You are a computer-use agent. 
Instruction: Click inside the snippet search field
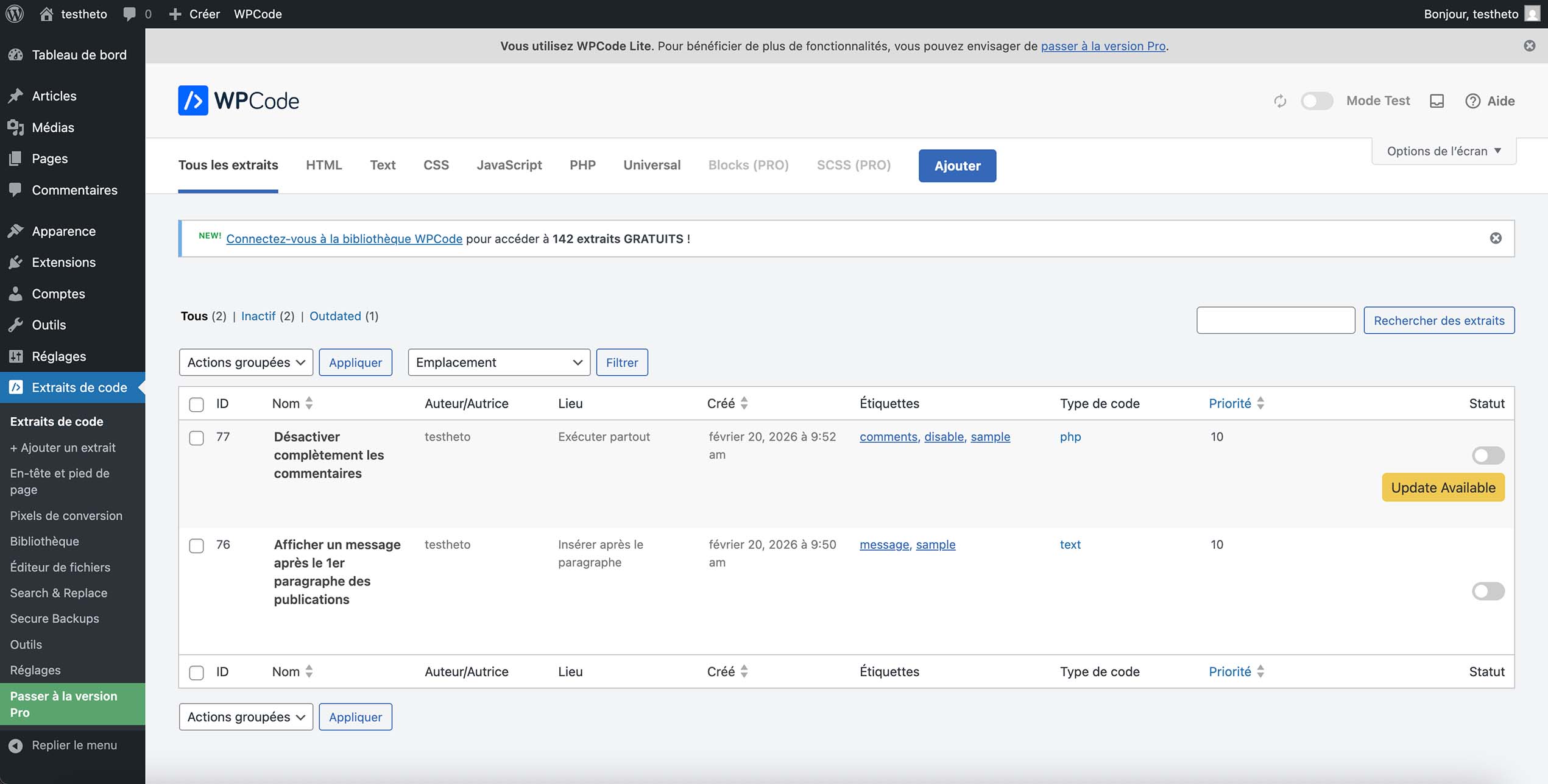click(x=1275, y=320)
